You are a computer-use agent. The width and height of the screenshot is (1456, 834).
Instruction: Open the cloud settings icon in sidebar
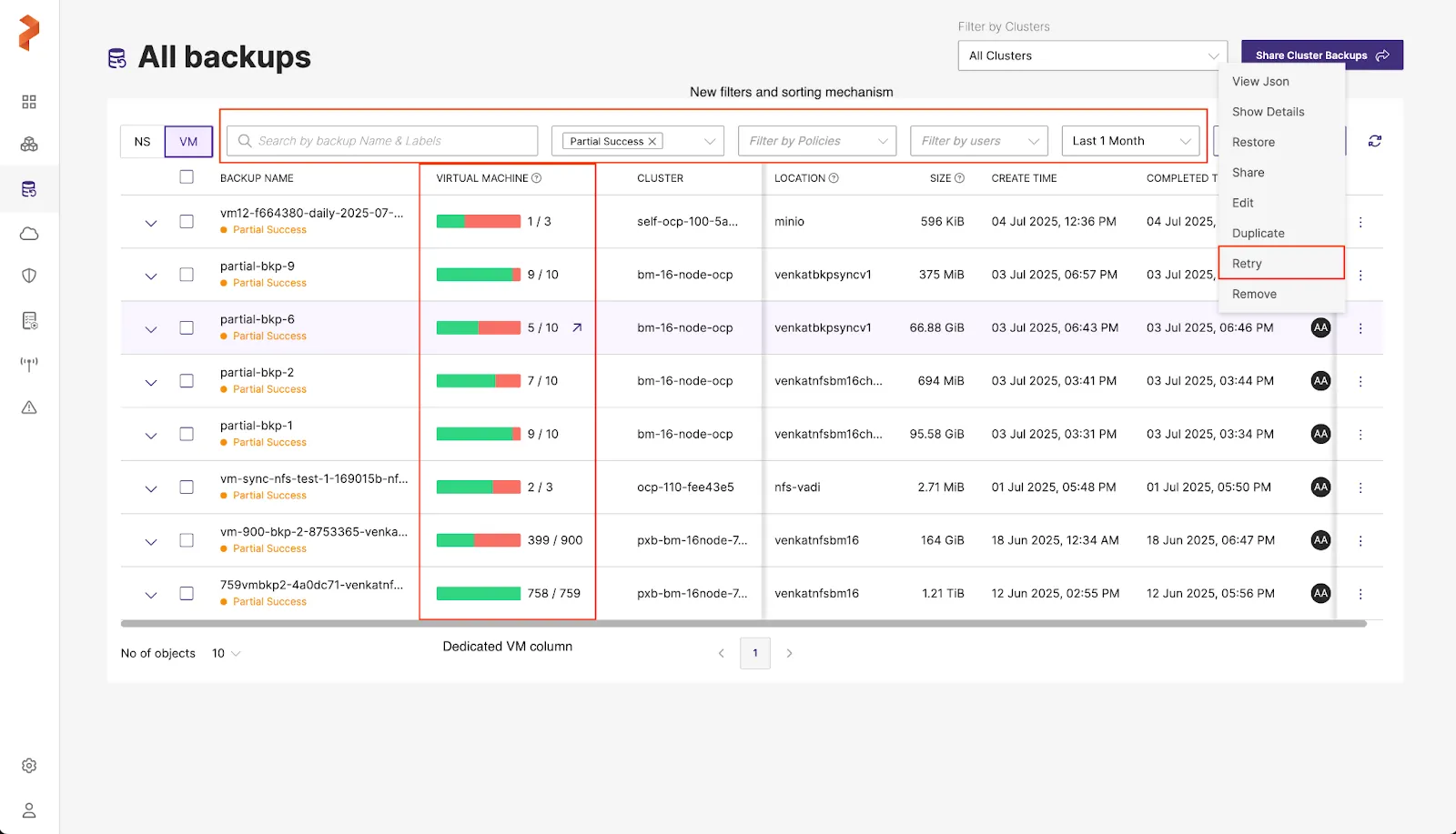pyautogui.click(x=29, y=234)
